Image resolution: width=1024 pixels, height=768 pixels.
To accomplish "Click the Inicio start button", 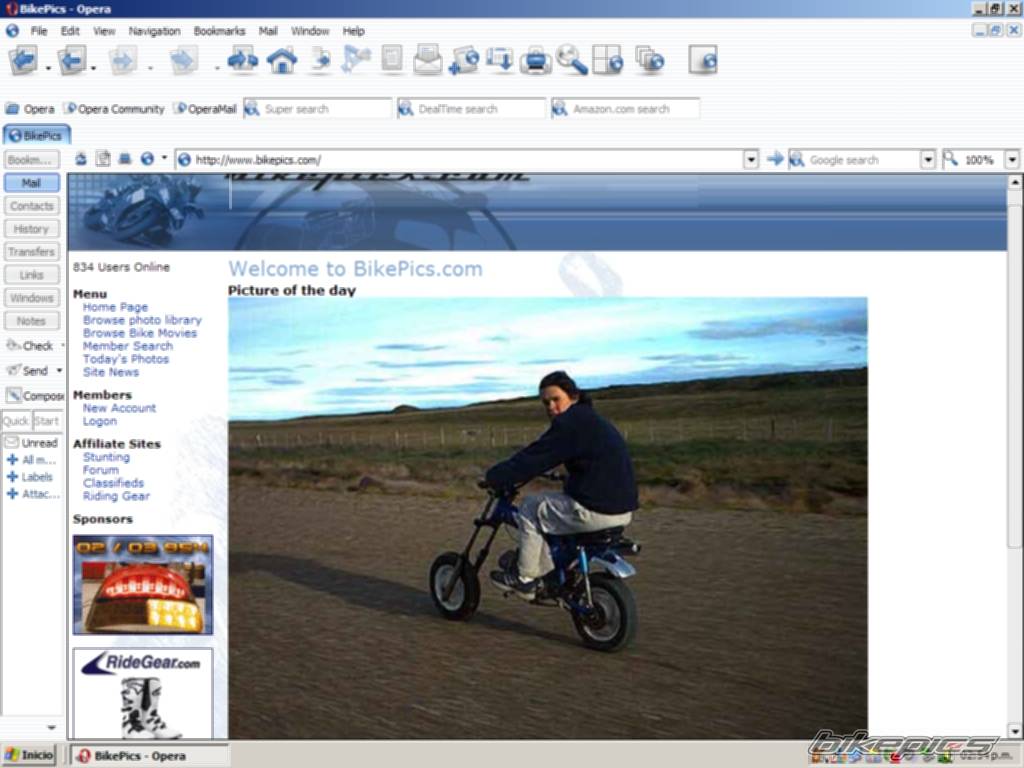I will [x=29, y=755].
